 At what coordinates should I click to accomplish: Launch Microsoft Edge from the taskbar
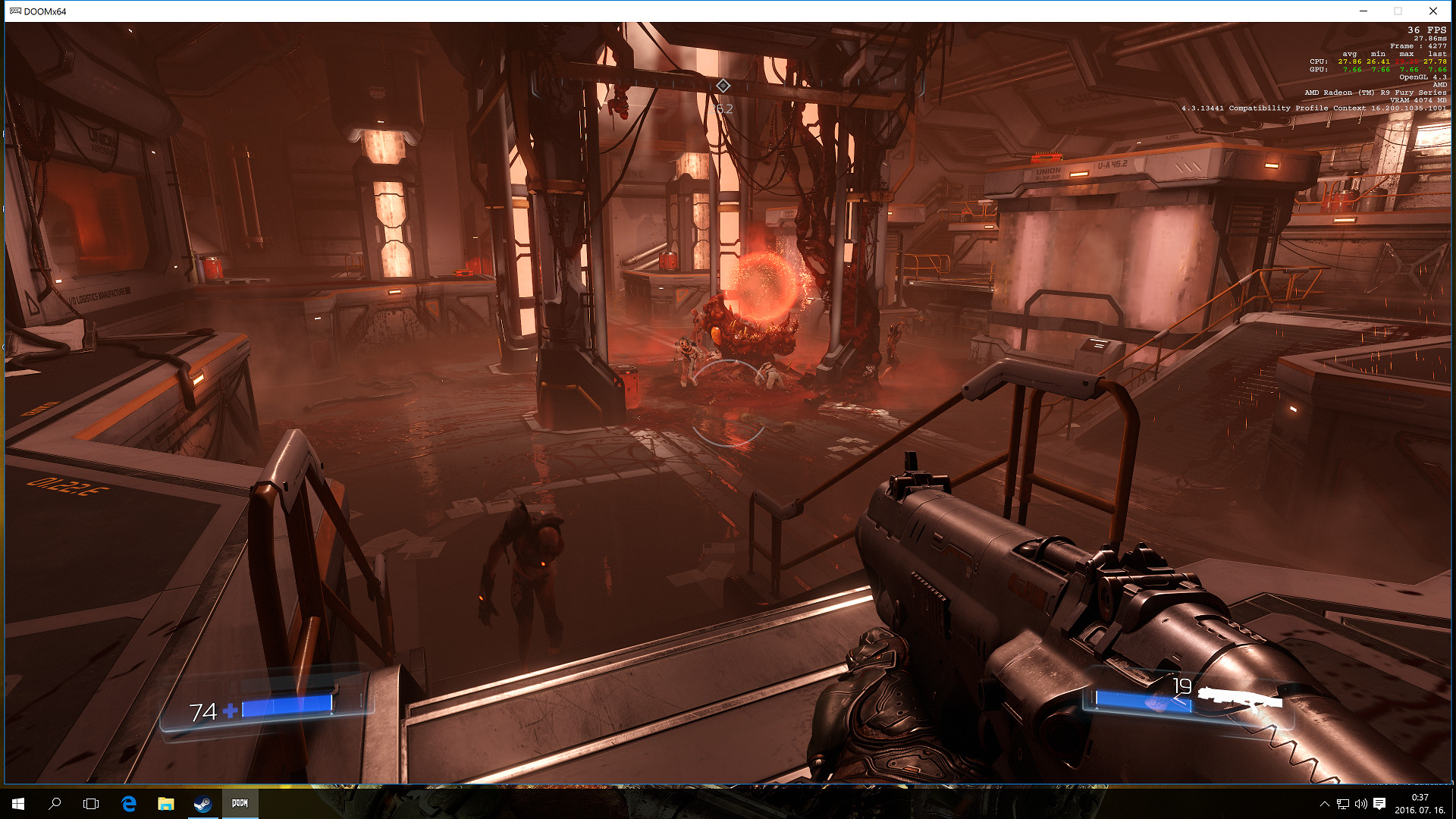(129, 804)
